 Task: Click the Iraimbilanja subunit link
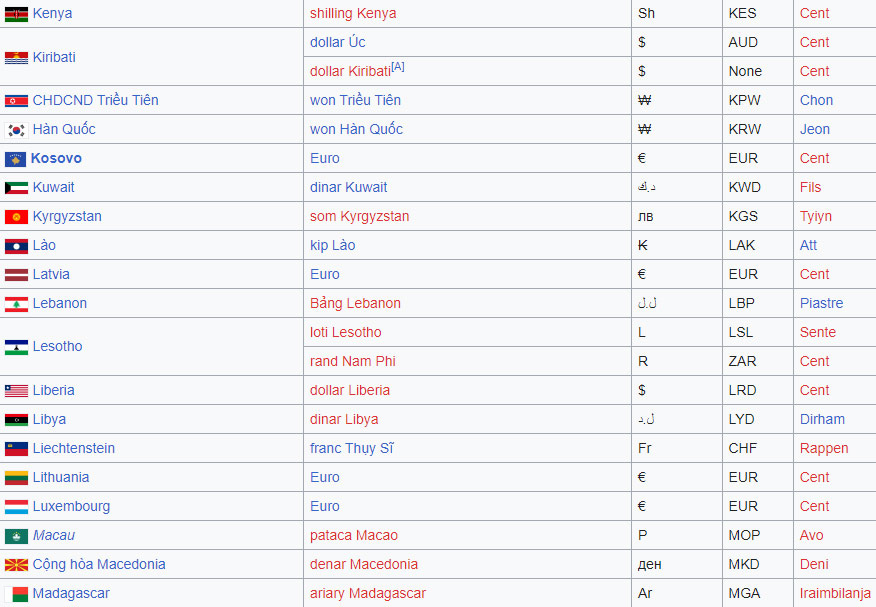coord(835,593)
